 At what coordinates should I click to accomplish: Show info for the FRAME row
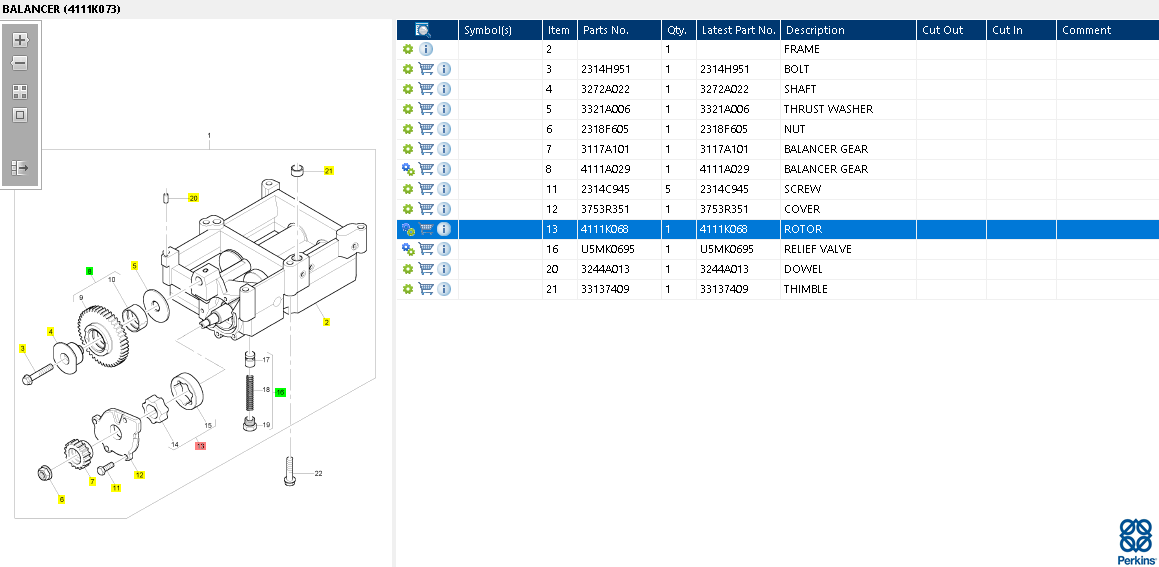pyautogui.click(x=426, y=49)
